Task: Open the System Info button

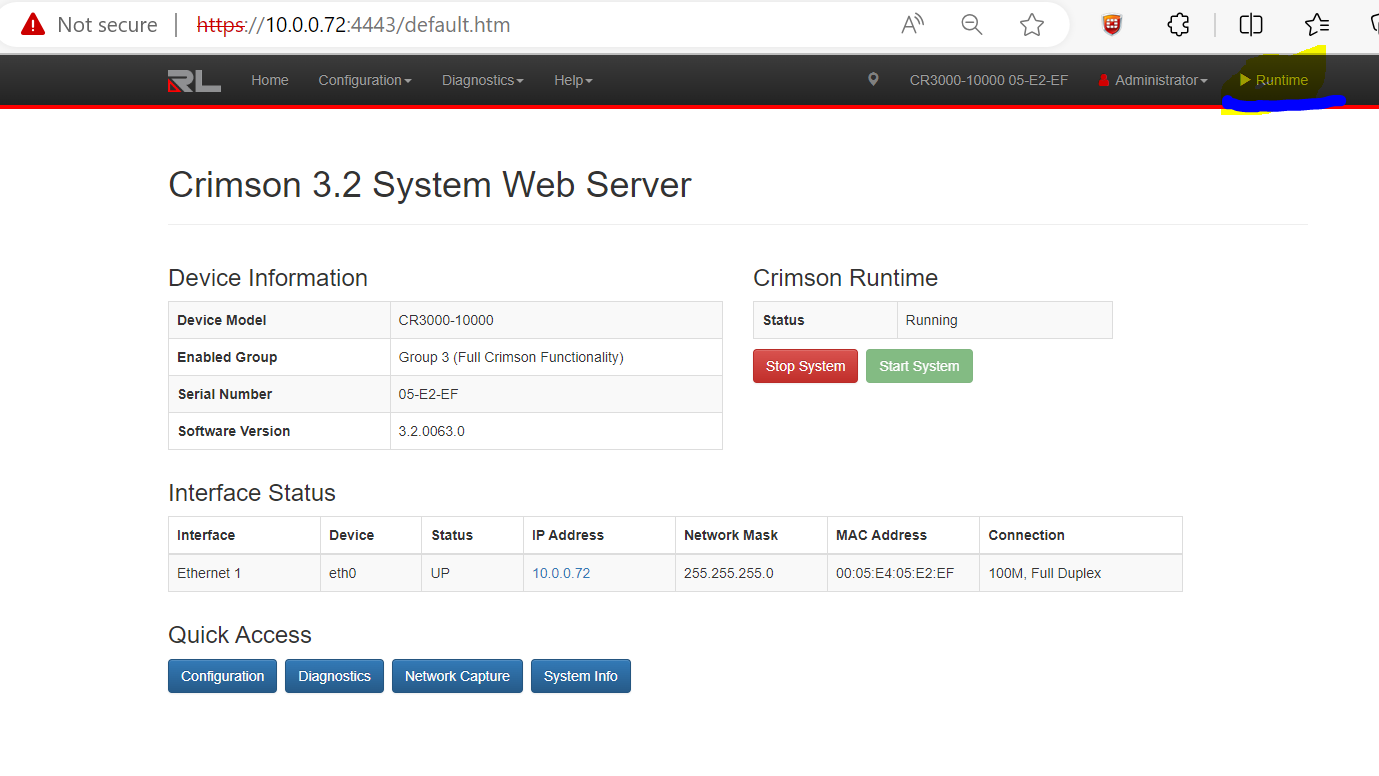Action: [580, 676]
